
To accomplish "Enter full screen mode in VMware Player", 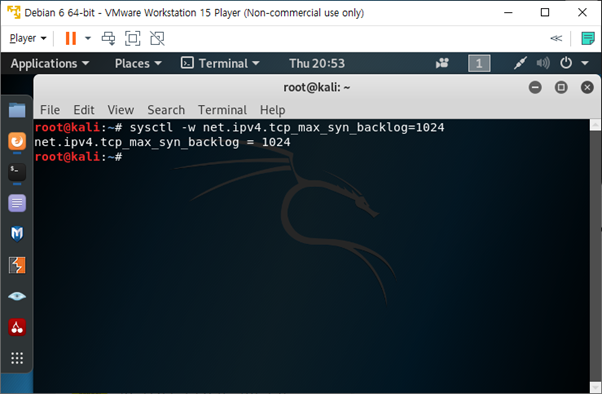I will click(x=133, y=38).
